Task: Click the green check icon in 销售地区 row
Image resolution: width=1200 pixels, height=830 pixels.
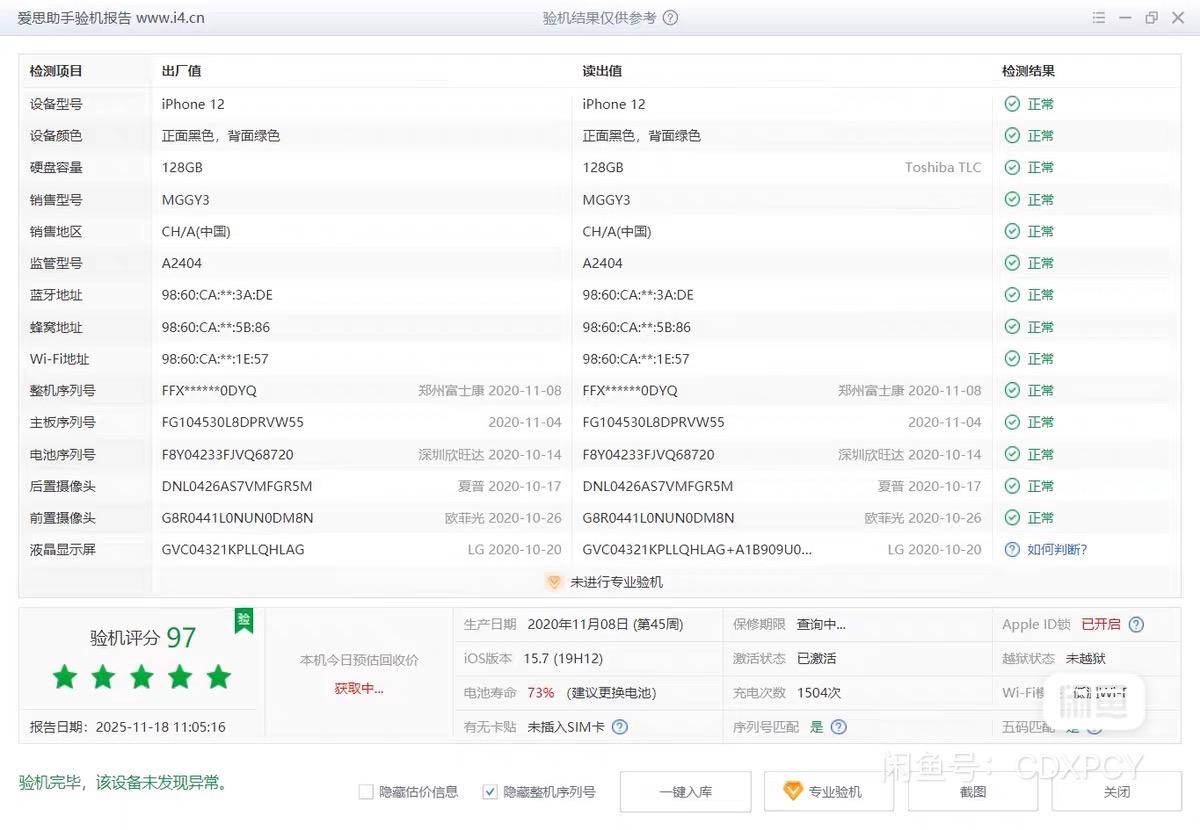Action: 1012,232
